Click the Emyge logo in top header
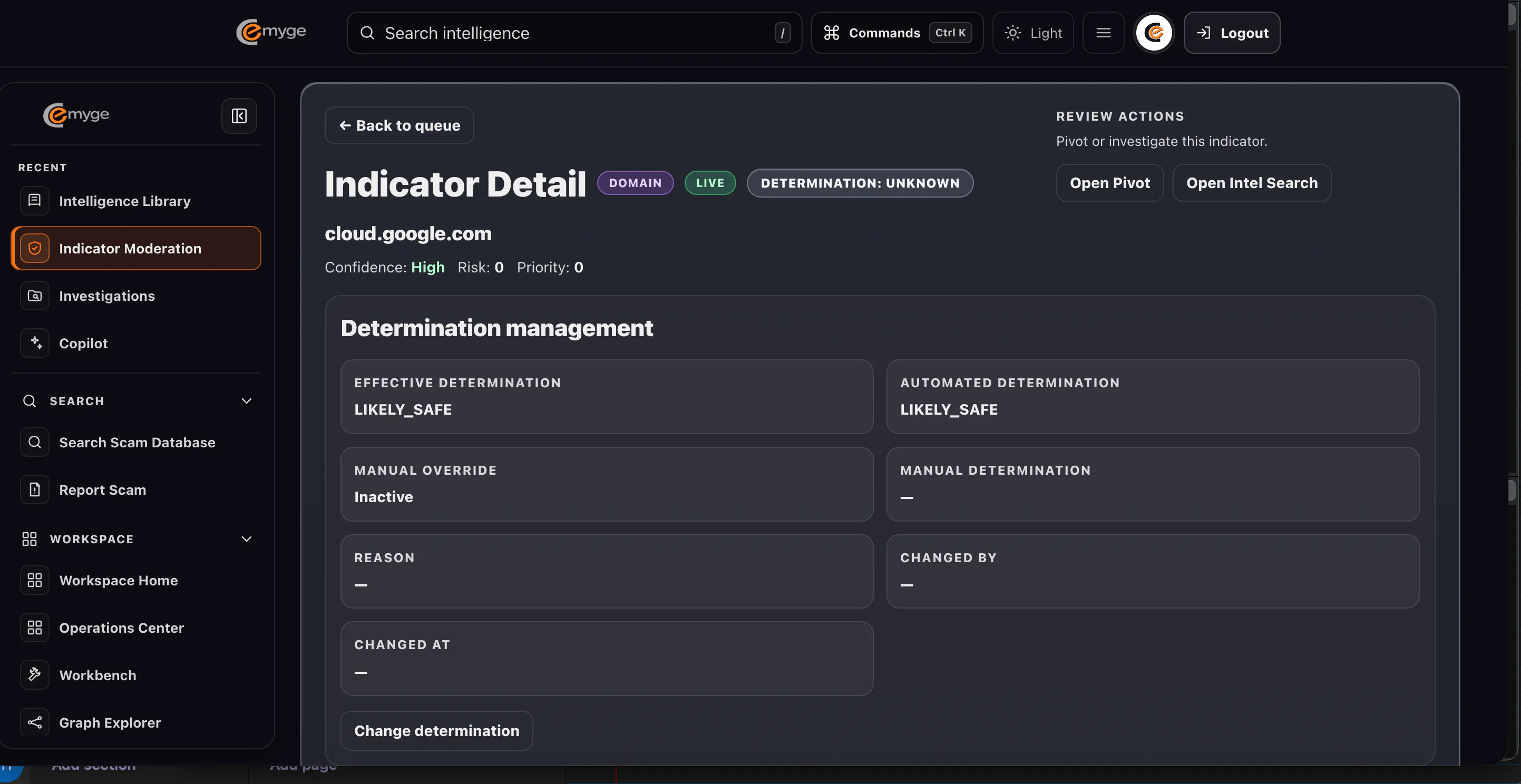 click(271, 32)
